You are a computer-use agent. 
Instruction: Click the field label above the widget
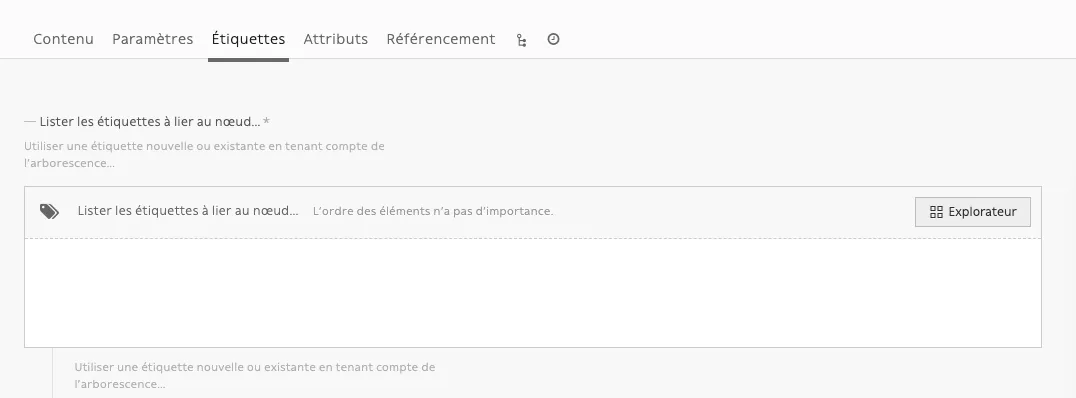tap(150, 121)
